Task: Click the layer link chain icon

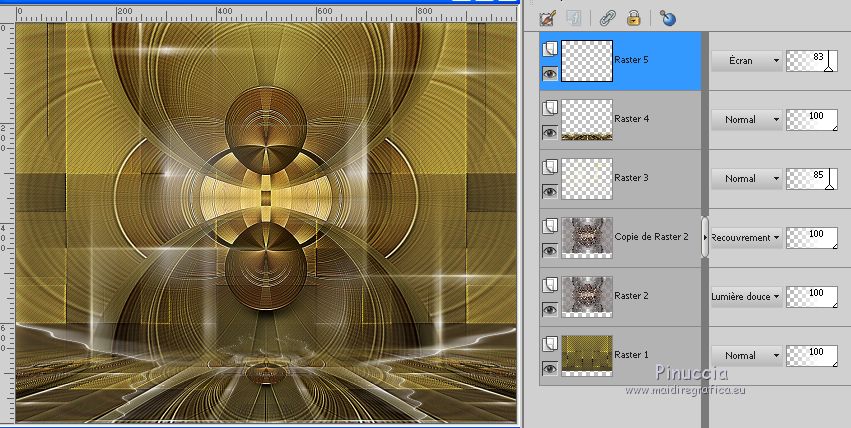Action: click(607, 17)
